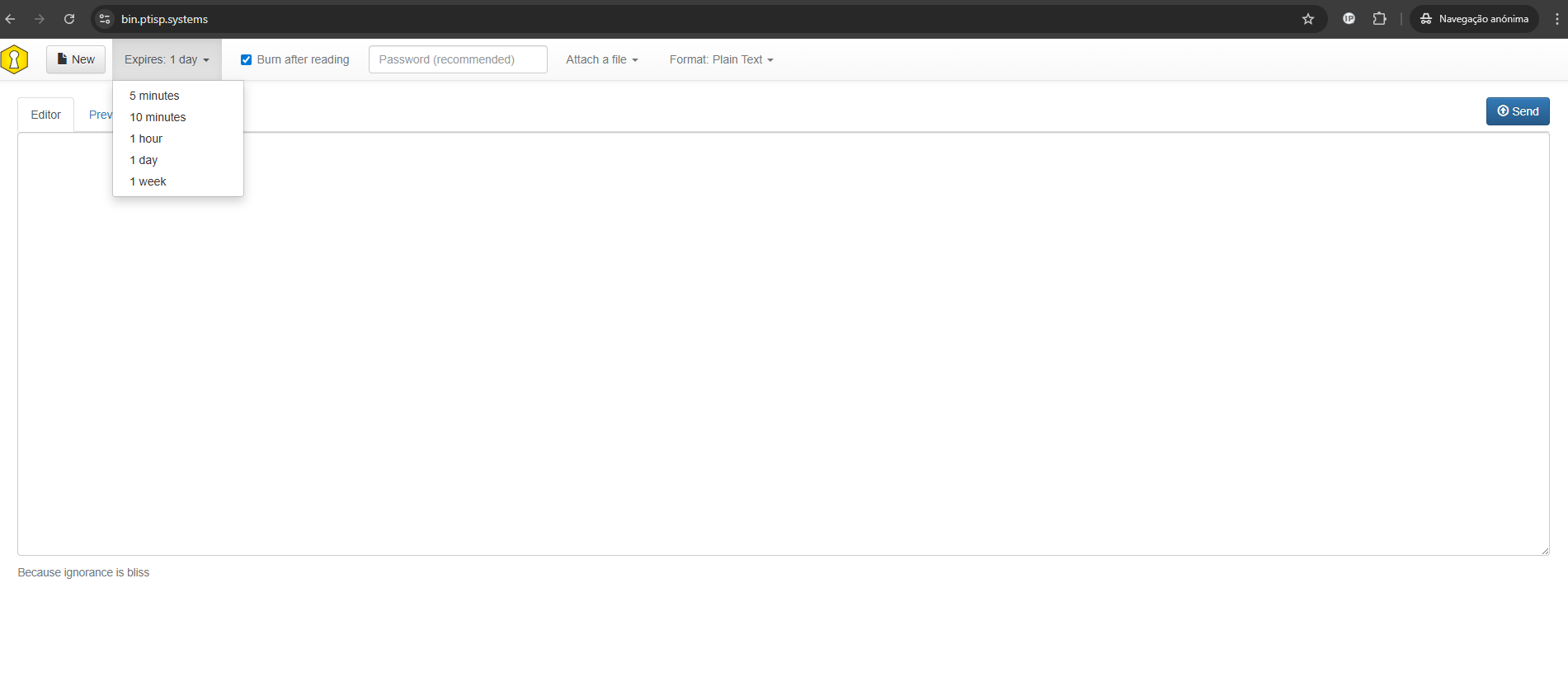Click the browser forward arrow
This screenshot has height=677, width=1568.
pos(40,19)
